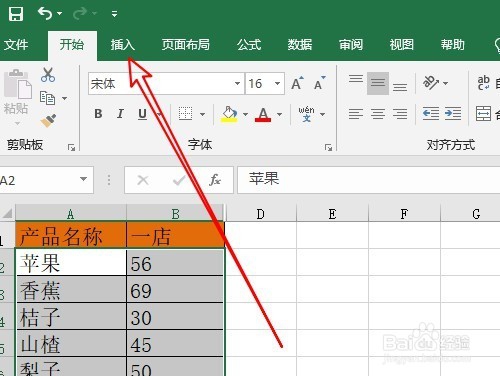Expand the fill color palette arrow
Viewport: 500px width, 376px height.
245,114
